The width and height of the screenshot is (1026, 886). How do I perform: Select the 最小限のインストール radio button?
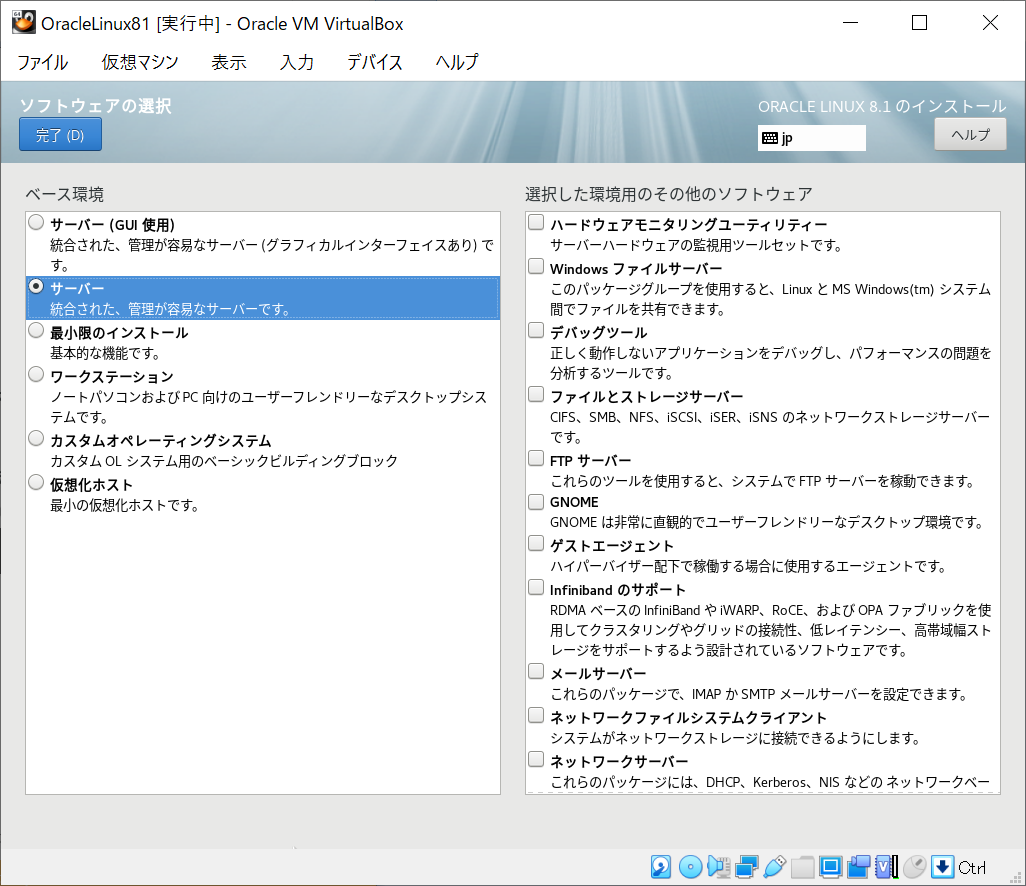[35, 331]
